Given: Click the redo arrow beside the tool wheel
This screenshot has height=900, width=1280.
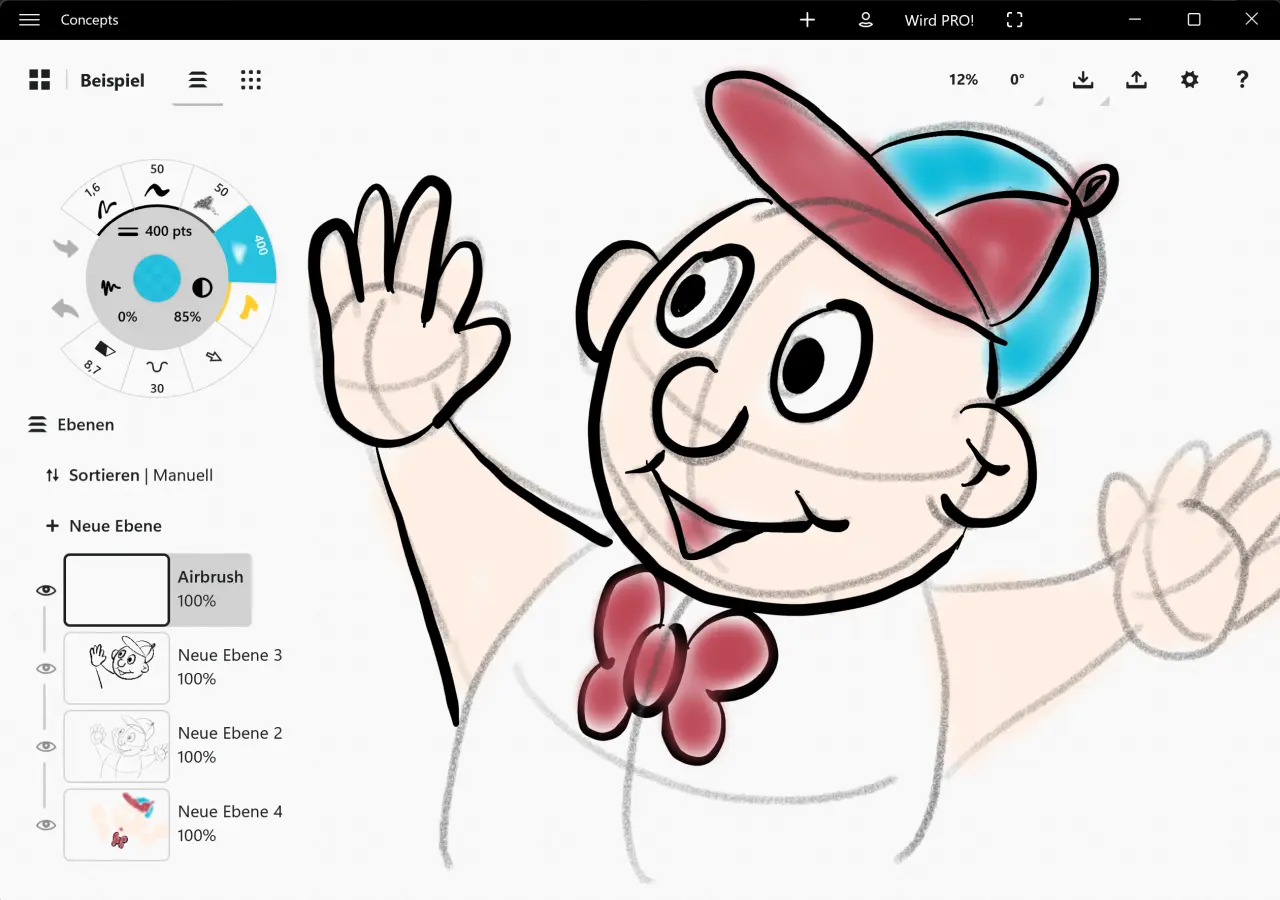Looking at the screenshot, I should coord(65,248).
